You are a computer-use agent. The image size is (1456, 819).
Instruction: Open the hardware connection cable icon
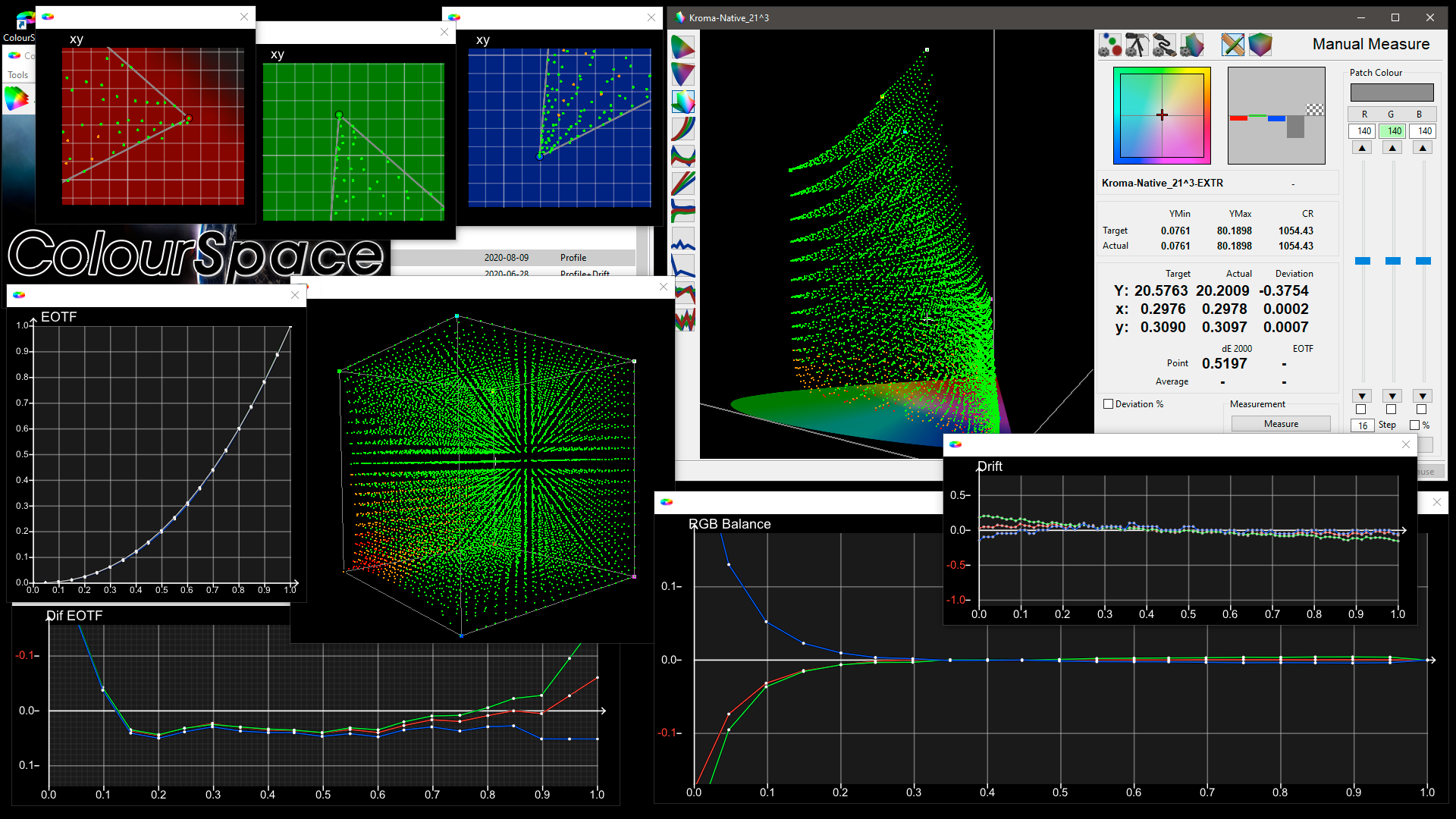coord(1164,45)
